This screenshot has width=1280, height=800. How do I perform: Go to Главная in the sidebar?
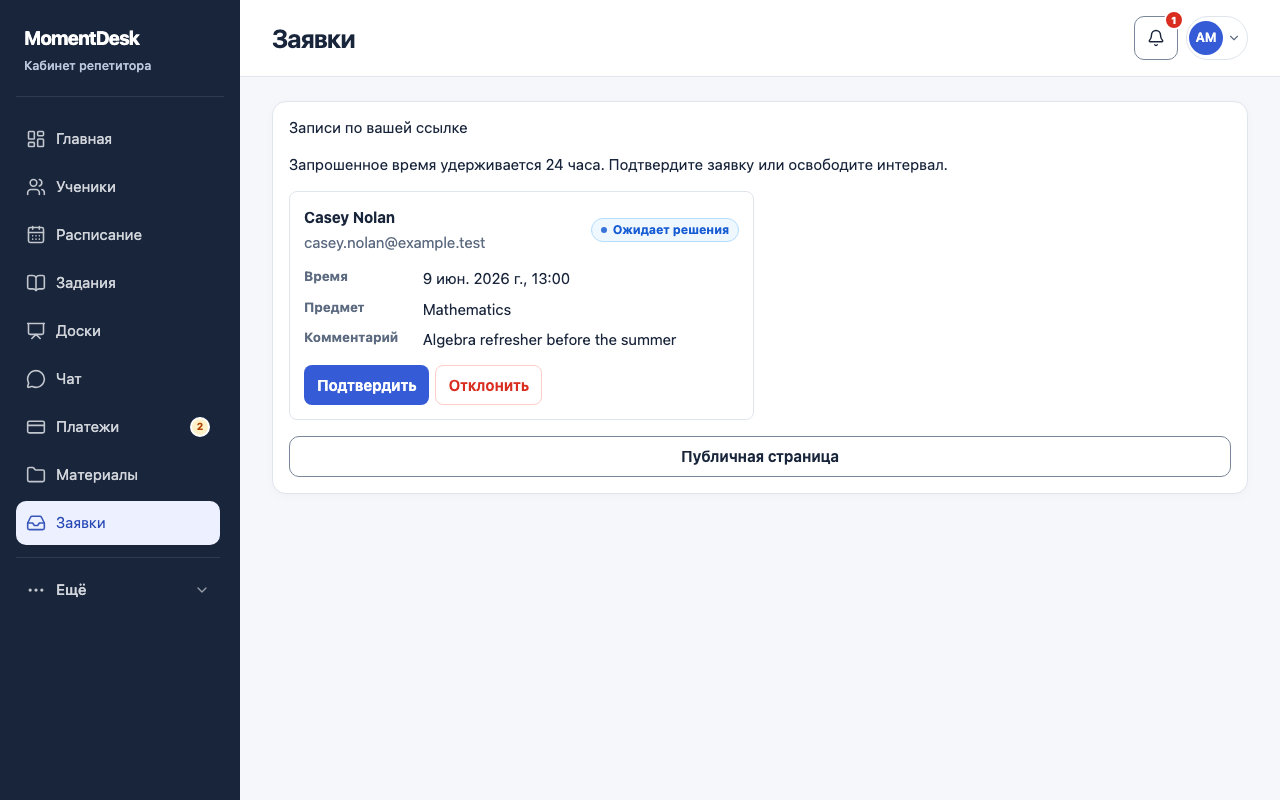[118, 139]
